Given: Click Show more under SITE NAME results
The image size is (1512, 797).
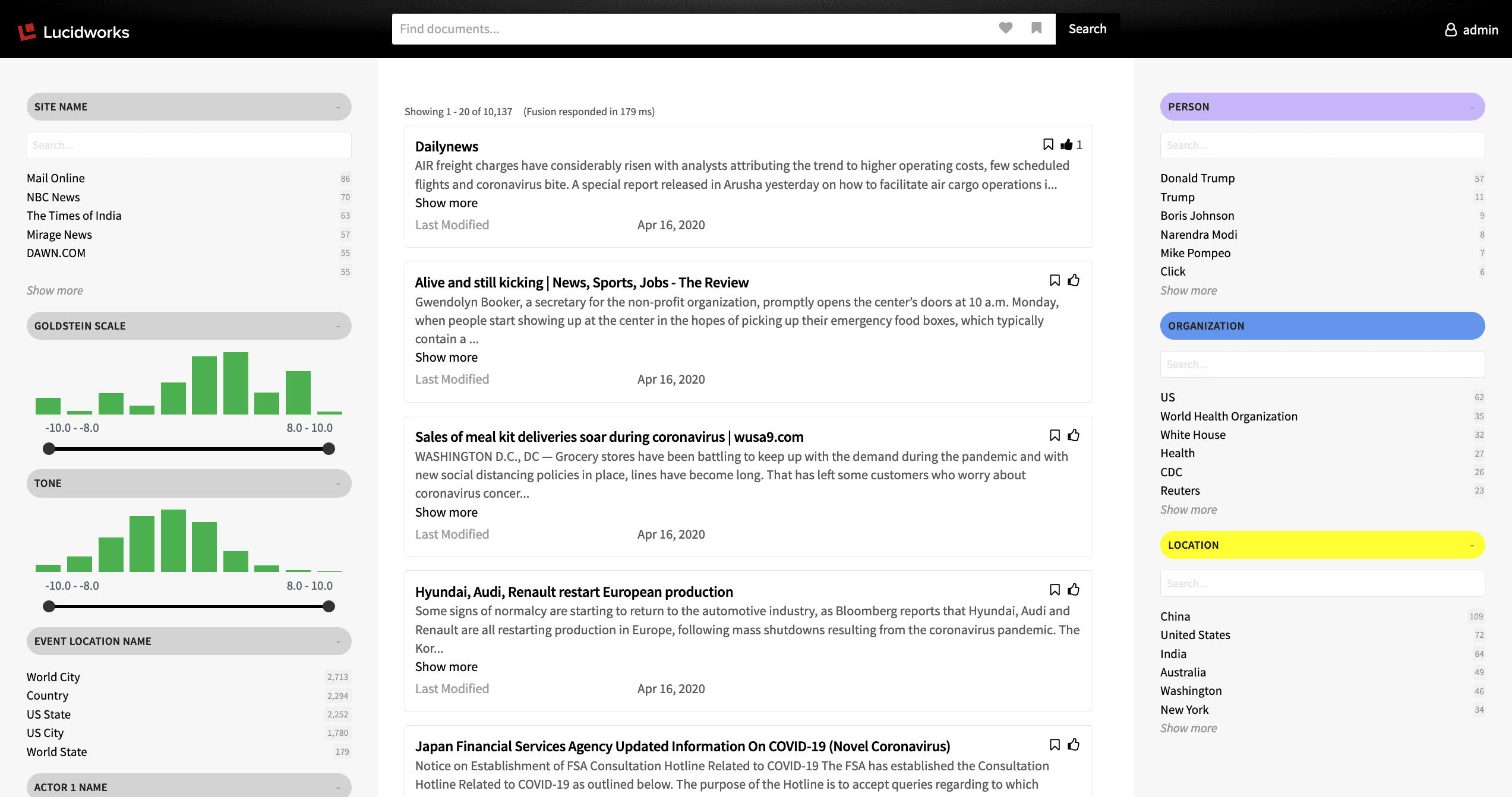Looking at the screenshot, I should coord(54,290).
